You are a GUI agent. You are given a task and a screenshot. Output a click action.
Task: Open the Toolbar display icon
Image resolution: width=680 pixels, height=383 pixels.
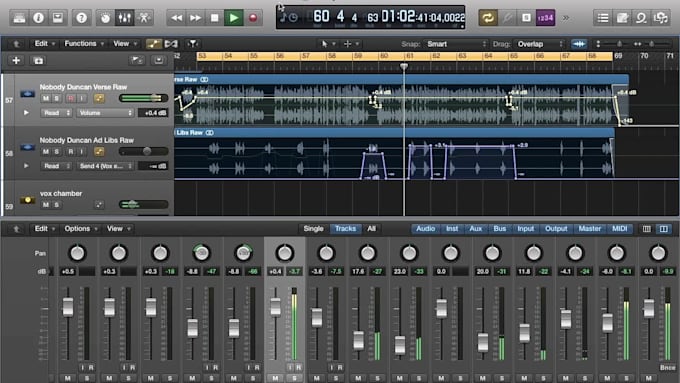(58, 18)
